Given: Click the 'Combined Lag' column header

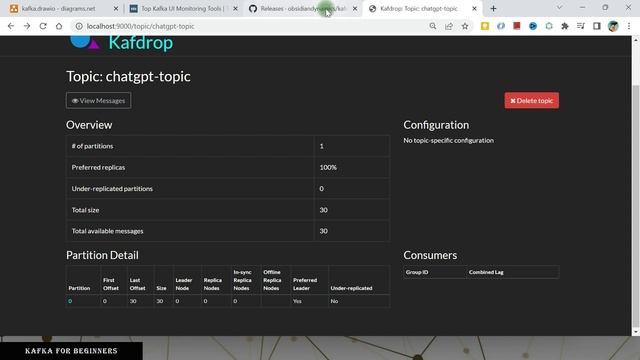Looking at the screenshot, I should [486, 272].
